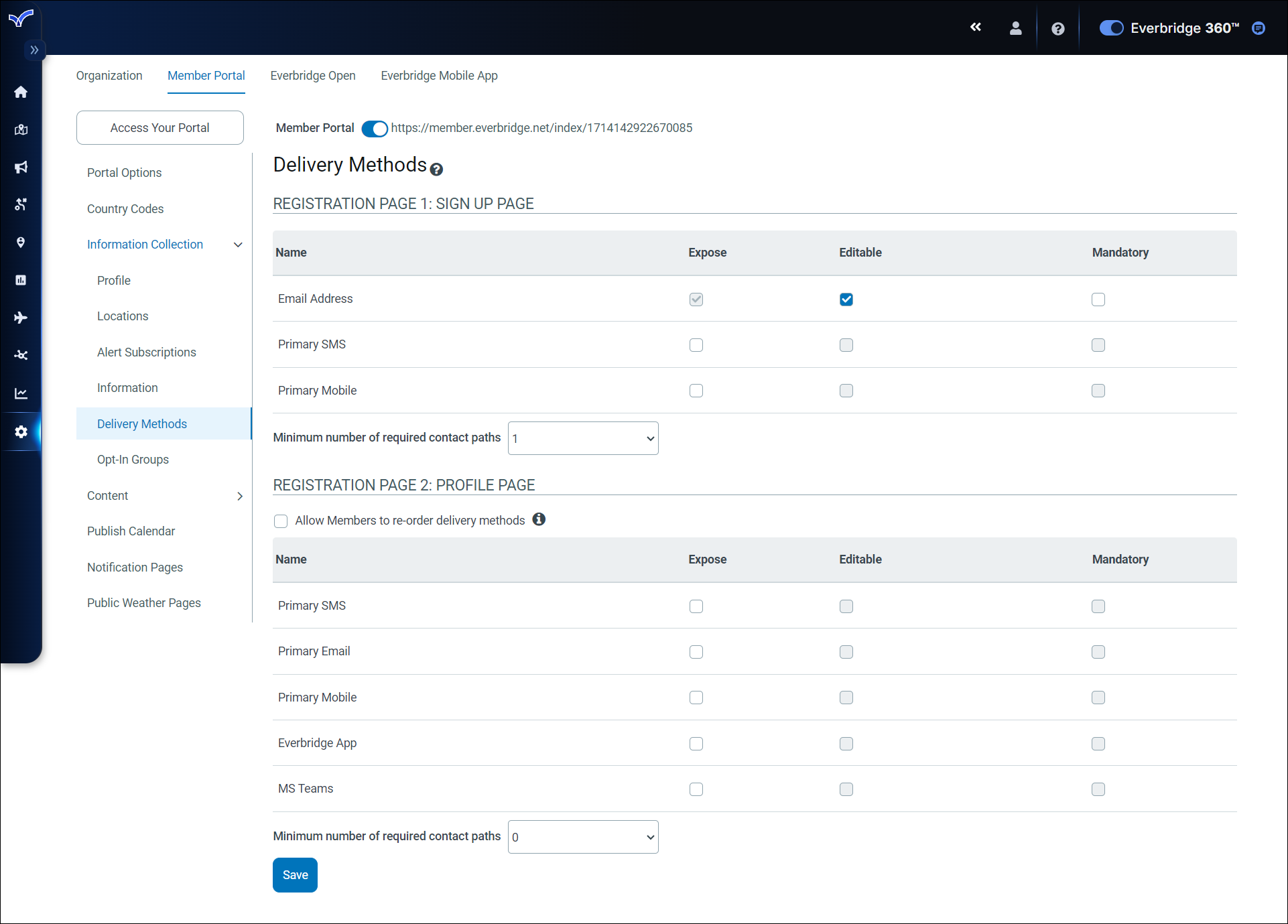Open the help question mark in header
1288x924 pixels.
(1058, 29)
